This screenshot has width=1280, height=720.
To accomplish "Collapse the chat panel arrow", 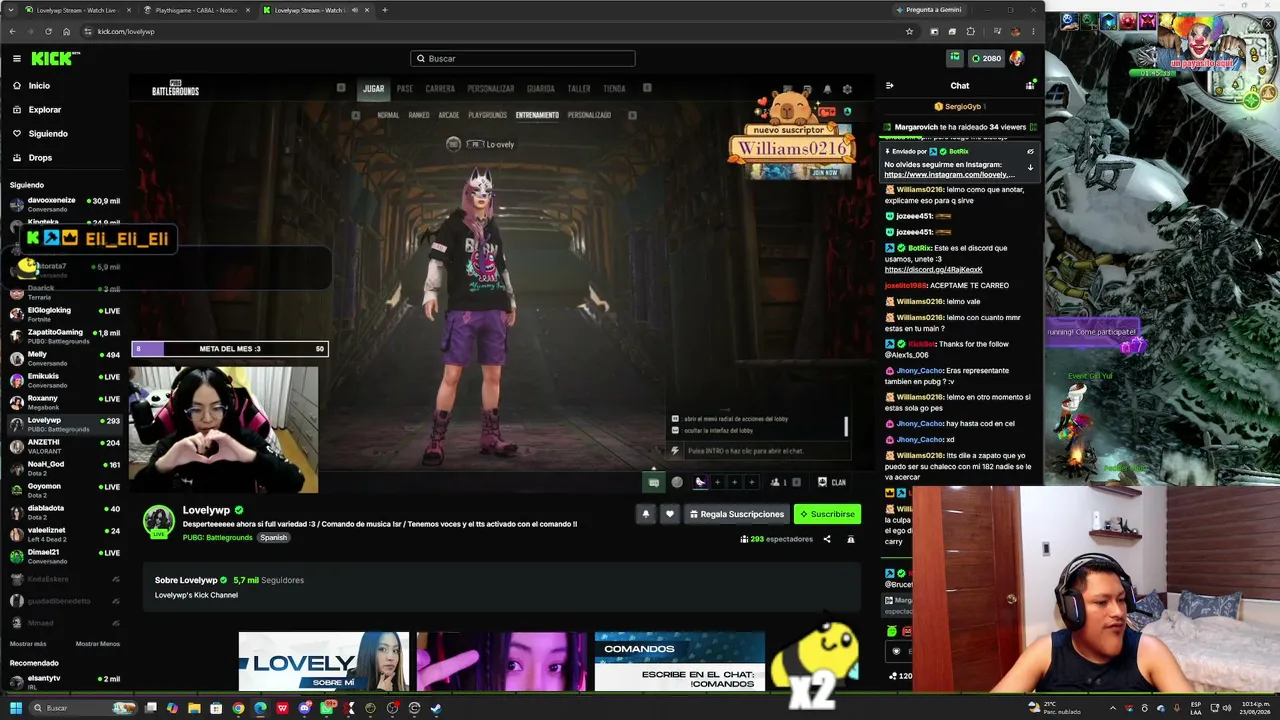I will pyautogui.click(x=889, y=86).
